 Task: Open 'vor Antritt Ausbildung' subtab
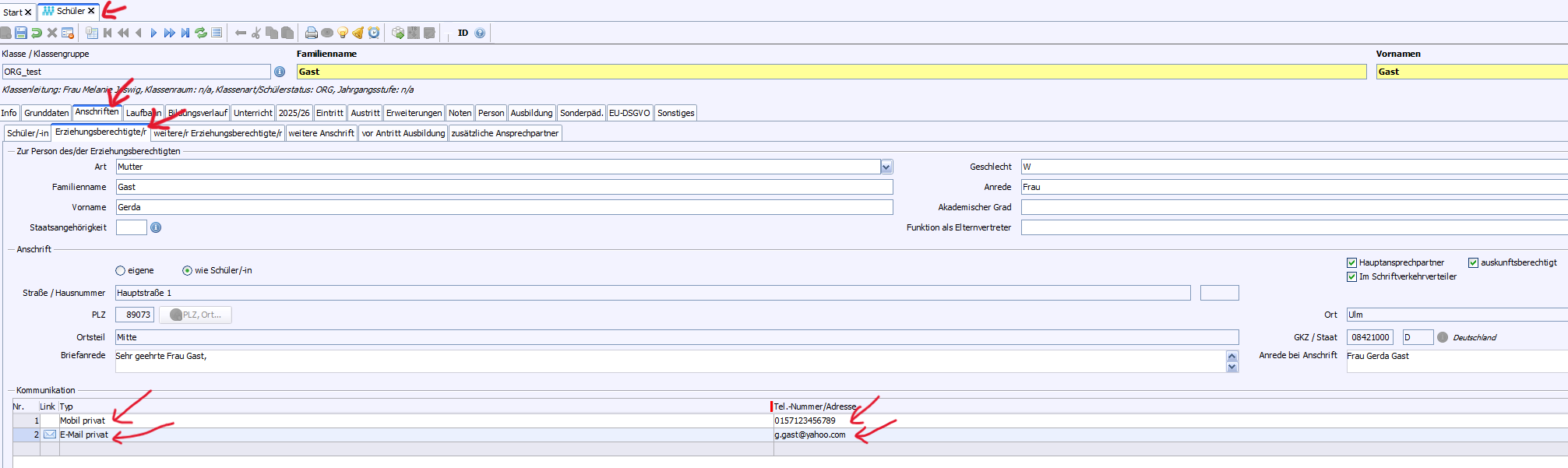click(403, 133)
